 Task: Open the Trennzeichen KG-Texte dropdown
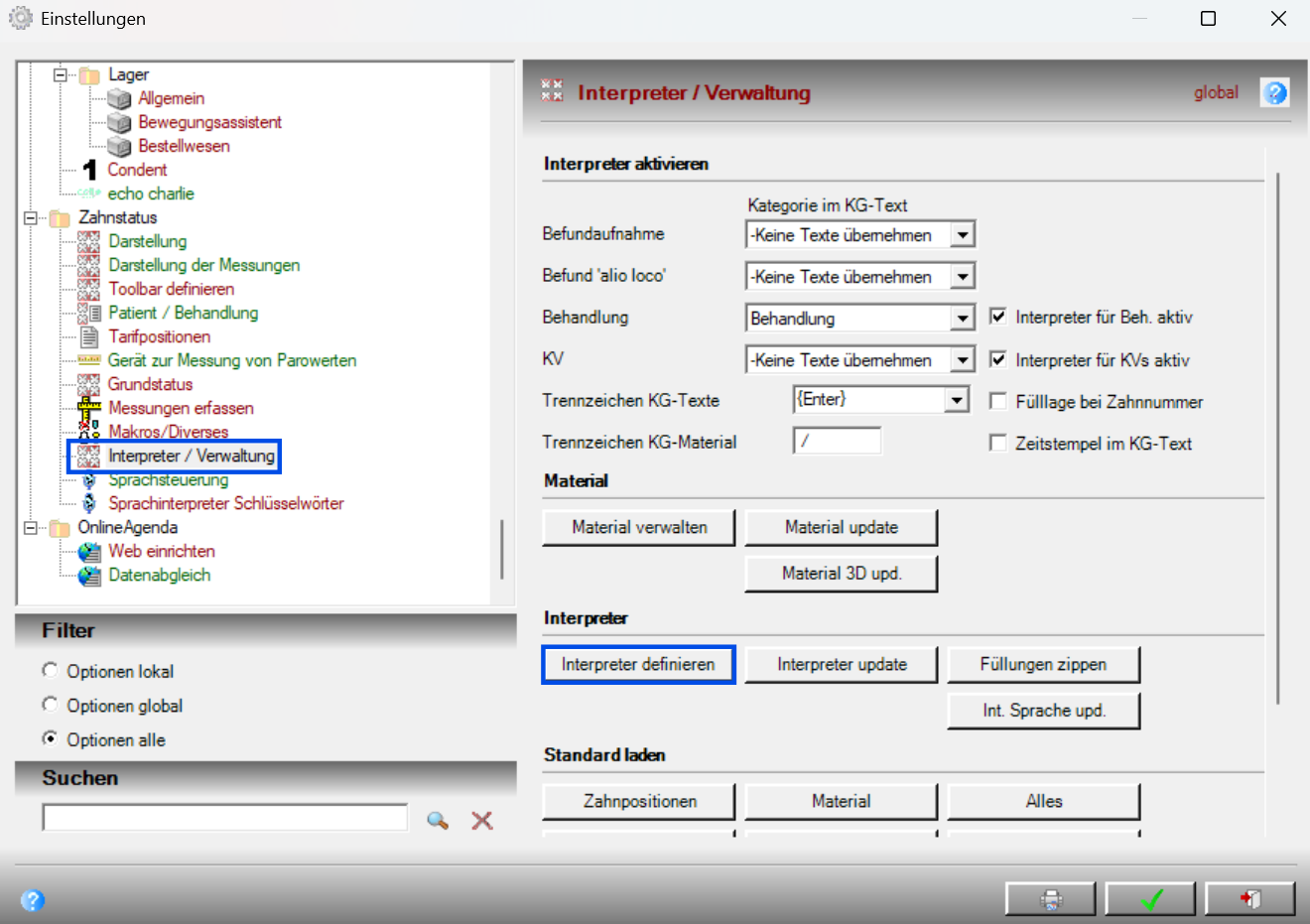pos(957,400)
